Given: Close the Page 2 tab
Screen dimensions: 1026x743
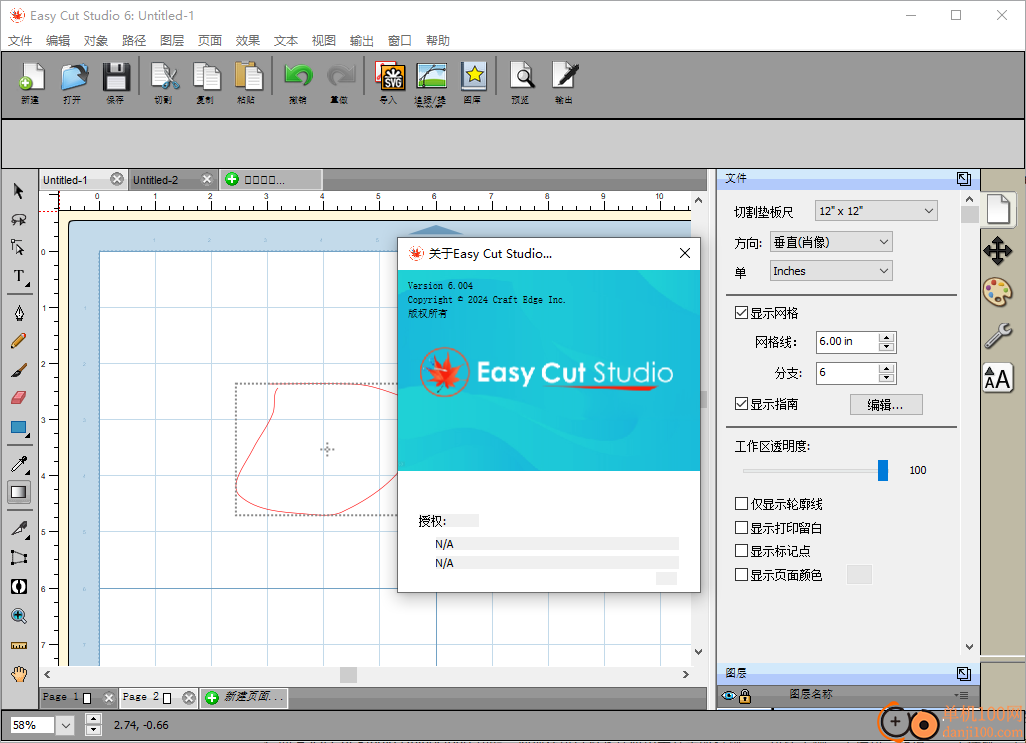Looking at the screenshot, I should 189,698.
